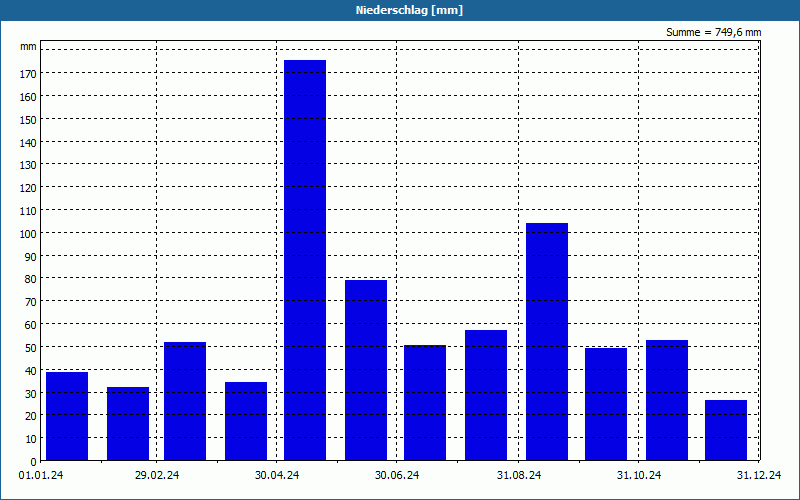Click the 110 y-axis value

click(x=28, y=211)
